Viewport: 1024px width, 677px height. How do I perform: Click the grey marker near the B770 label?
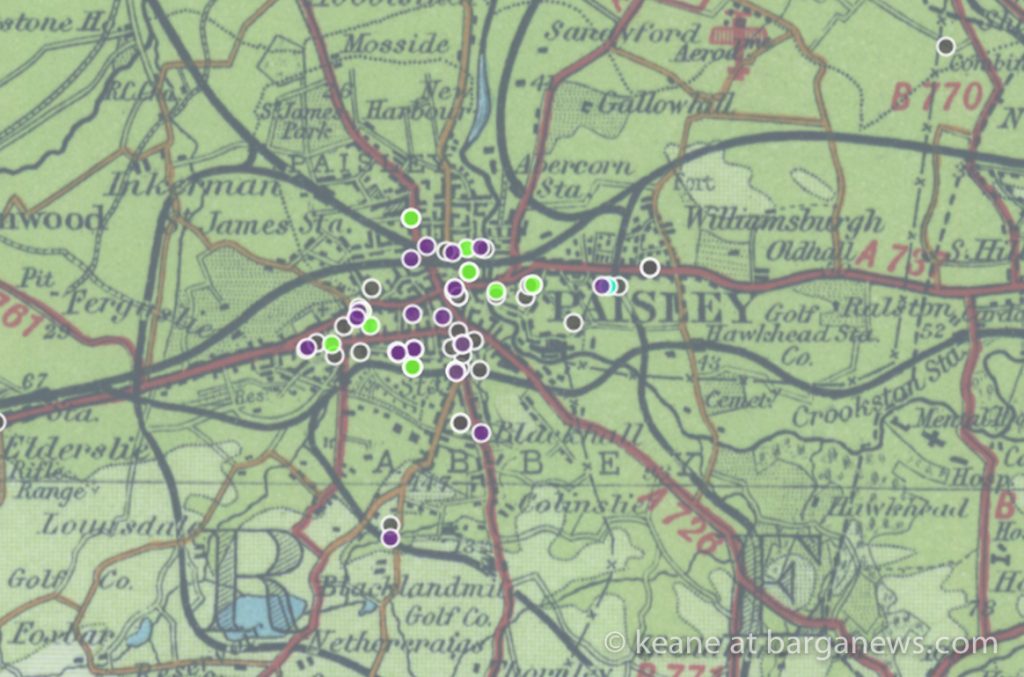(x=945, y=46)
